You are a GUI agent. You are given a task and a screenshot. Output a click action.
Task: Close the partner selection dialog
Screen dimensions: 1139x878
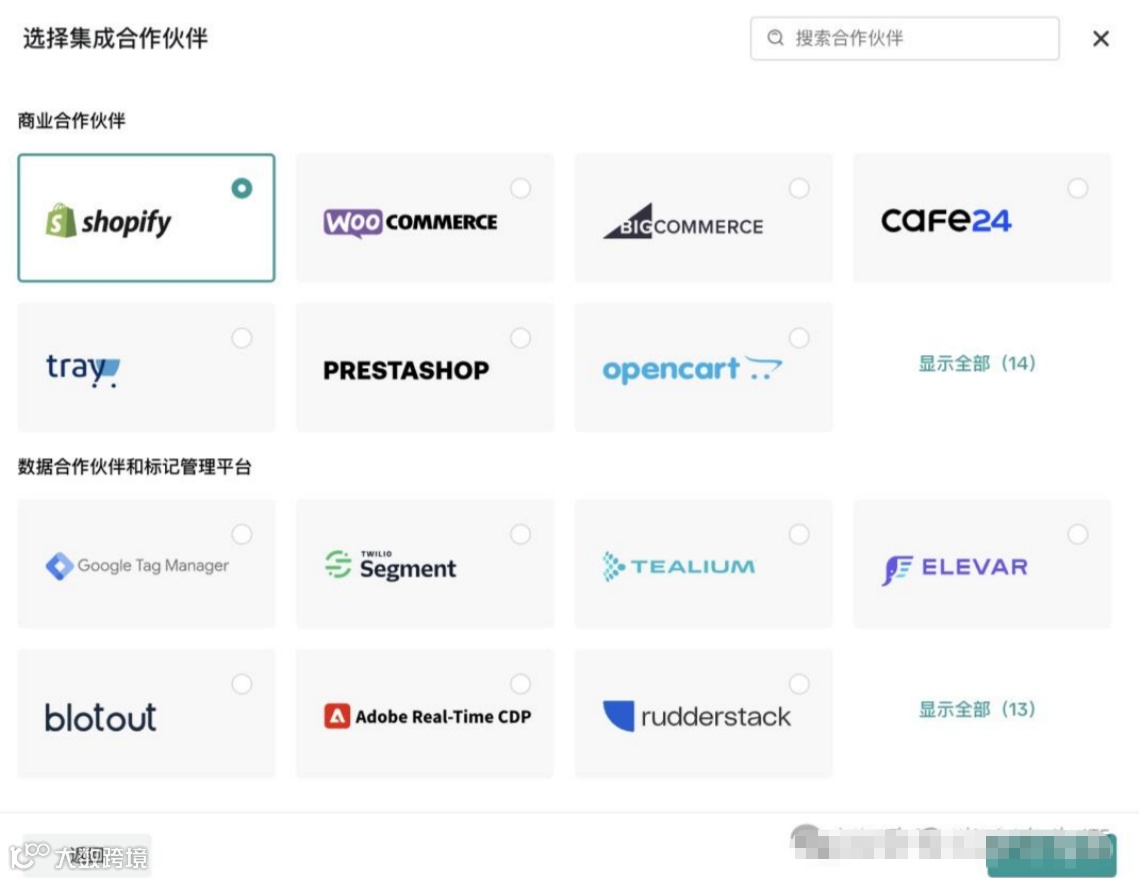point(1101,38)
